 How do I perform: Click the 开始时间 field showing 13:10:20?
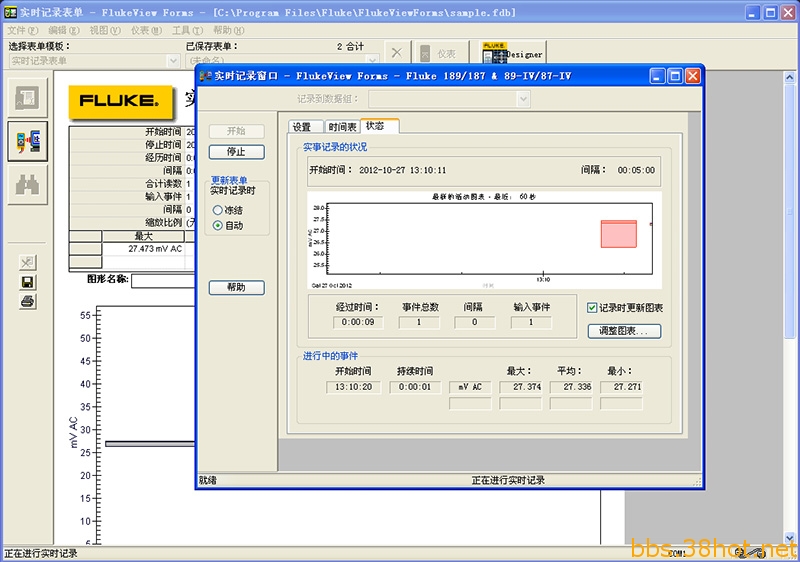pos(354,387)
